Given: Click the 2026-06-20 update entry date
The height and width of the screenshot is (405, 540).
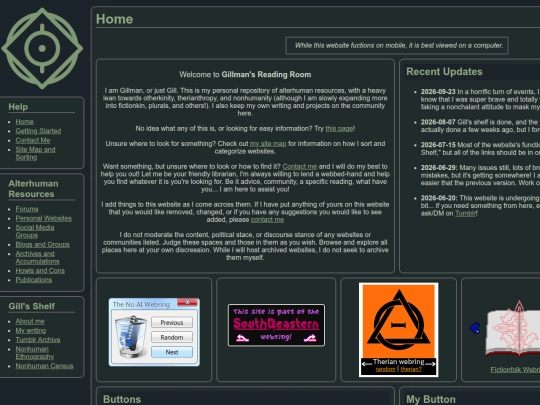Looking at the screenshot, I should click(x=439, y=198).
